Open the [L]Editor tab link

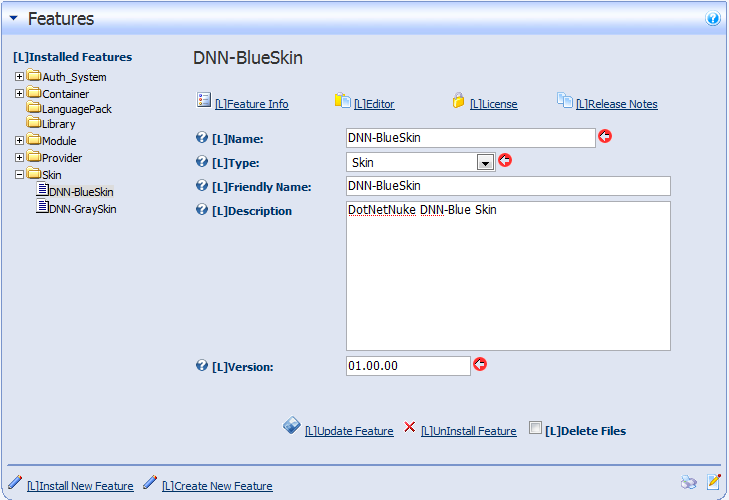coord(374,104)
